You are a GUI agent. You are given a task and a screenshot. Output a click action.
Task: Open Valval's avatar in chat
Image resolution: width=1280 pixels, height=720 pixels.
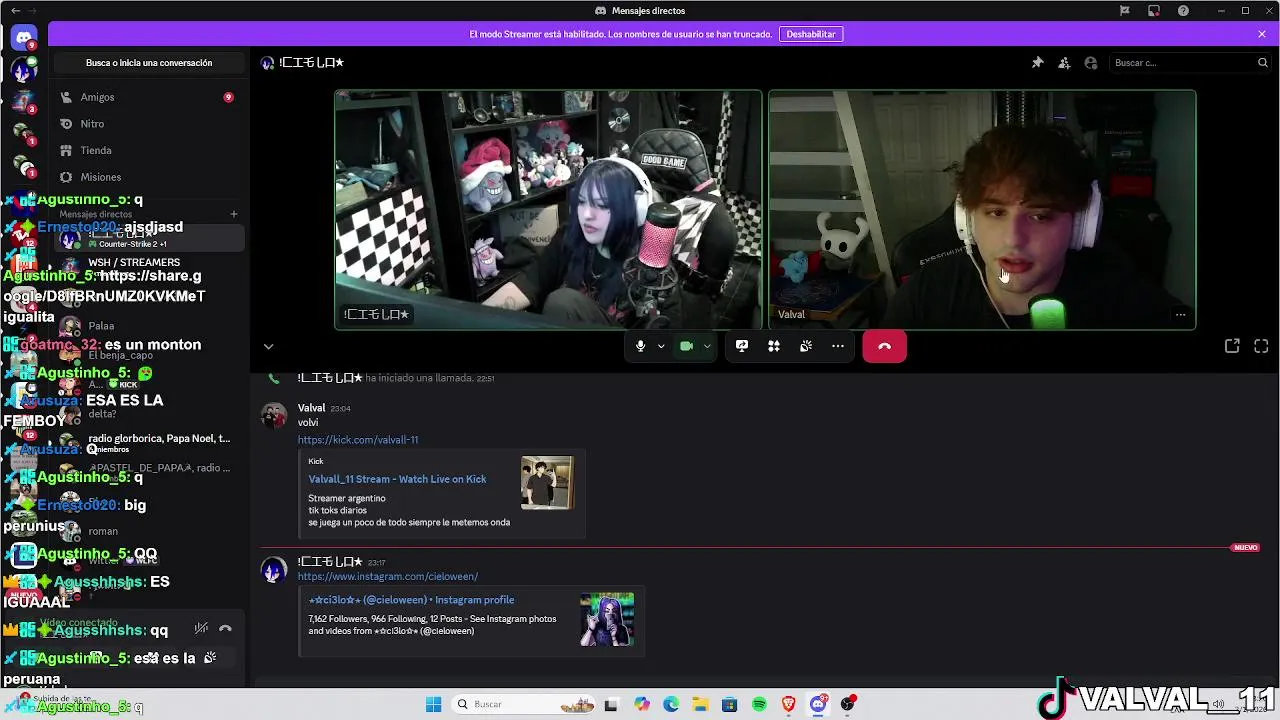click(274, 415)
